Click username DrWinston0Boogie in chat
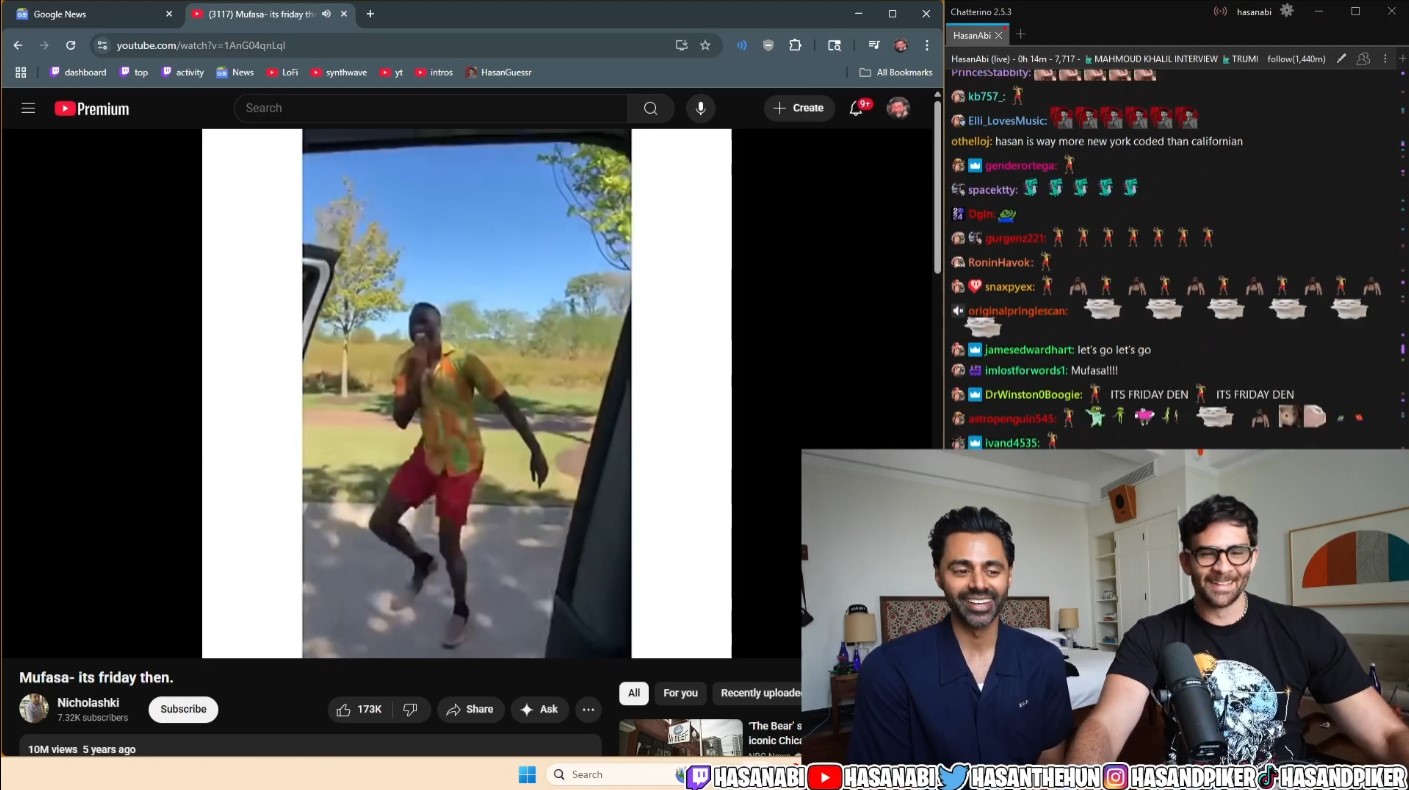This screenshot has height=790, width=1409. (x=1033, y=394)
